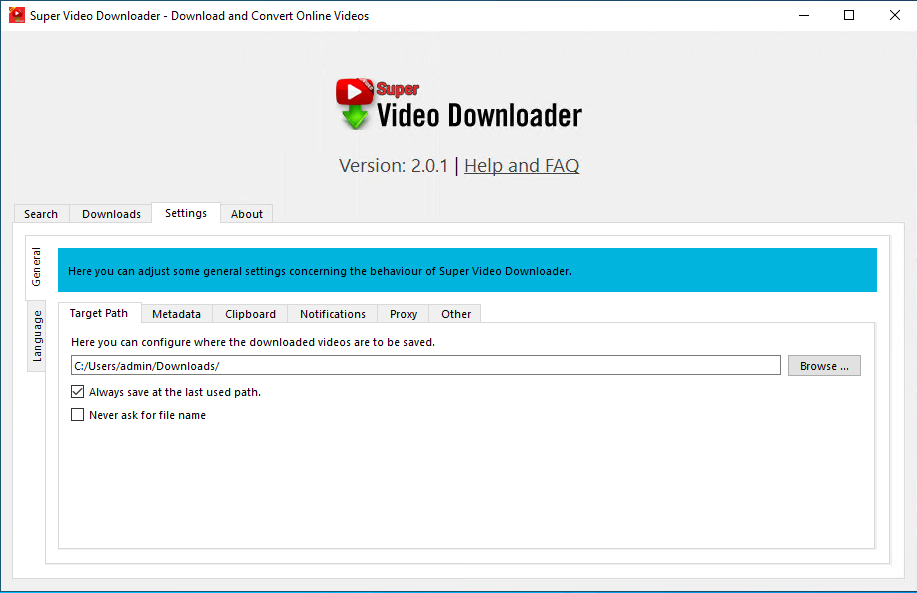
Task: Open the About tab
Action: coord(247,214)
